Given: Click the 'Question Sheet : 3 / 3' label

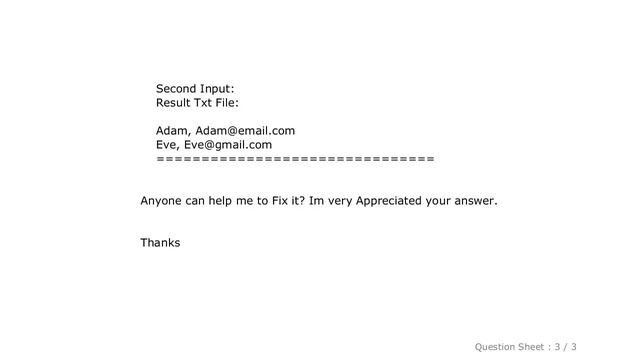Looking at the screenshot, I should tap(525, 347).
